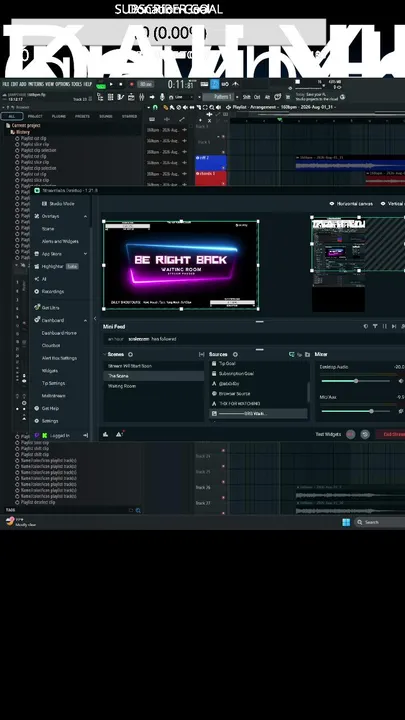
Task: Click the add folder icon in Sources
Action: (x=307, y=354)
